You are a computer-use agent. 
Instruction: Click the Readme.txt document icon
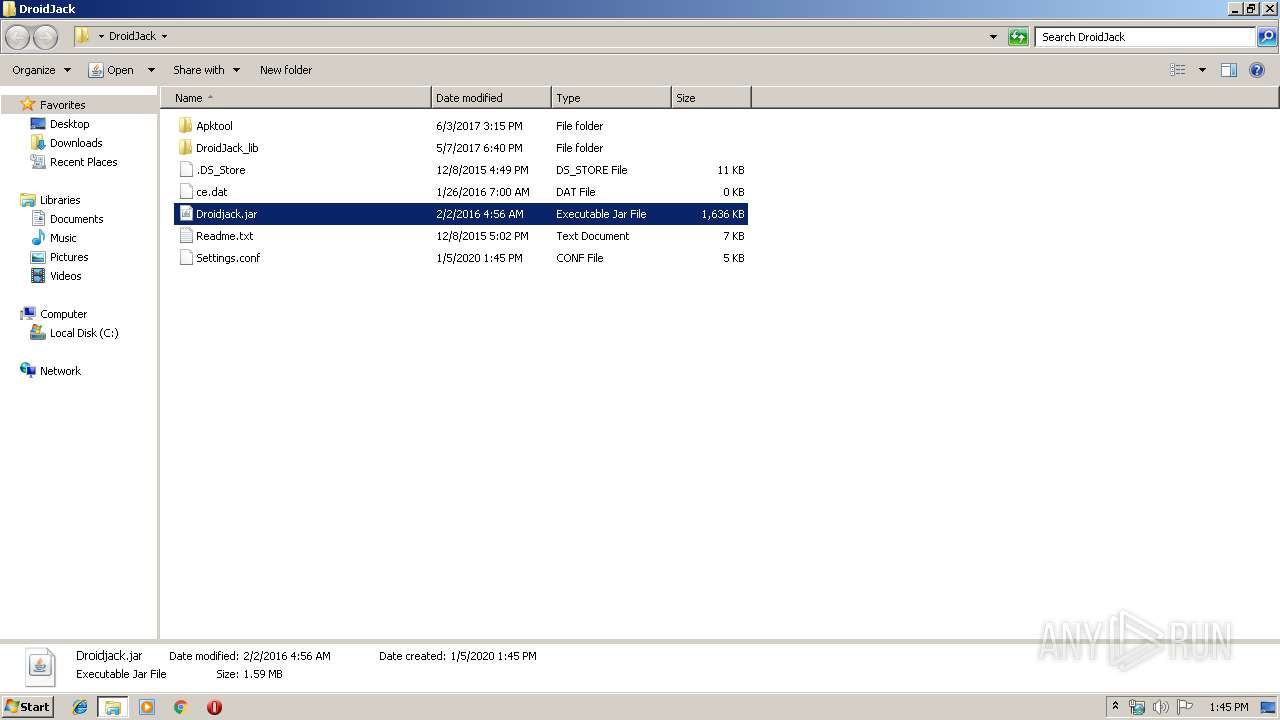(x=185, y=236)
